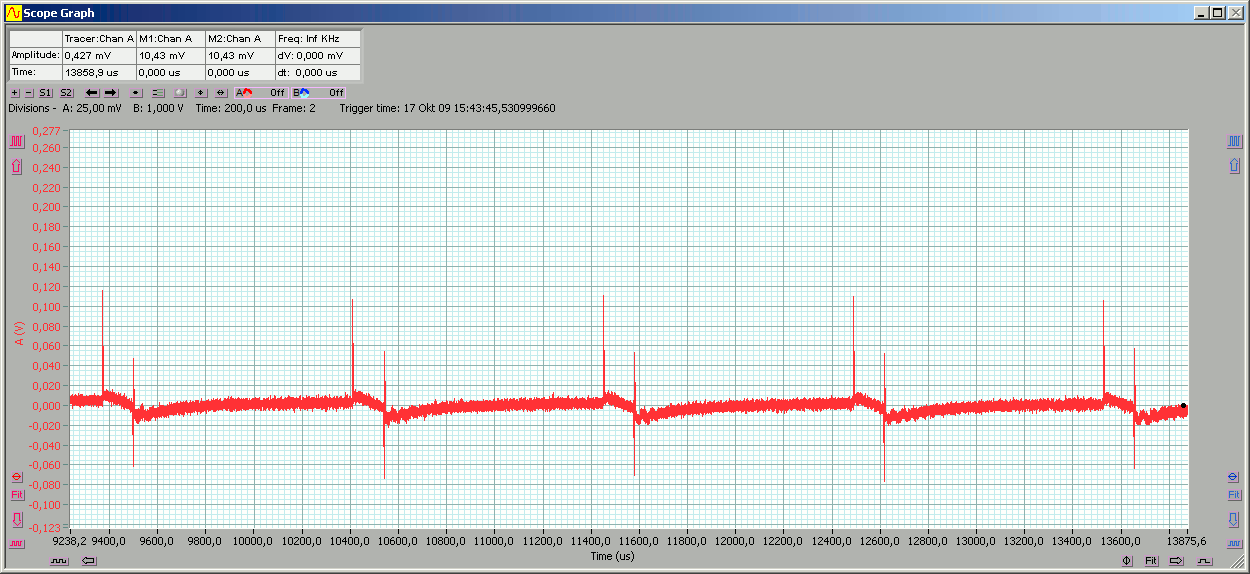The image size is (1250, 574).
Task: Toggle channel A measurement Off selector
Action: click(x=261, y=93)
